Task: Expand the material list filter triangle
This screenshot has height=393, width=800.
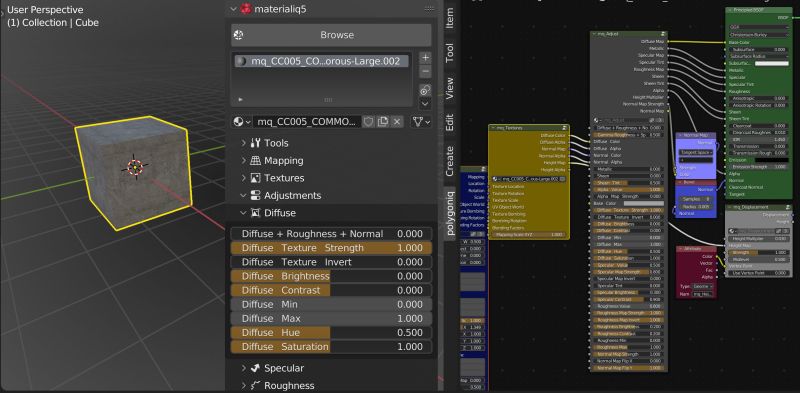Action: point(241,100)
